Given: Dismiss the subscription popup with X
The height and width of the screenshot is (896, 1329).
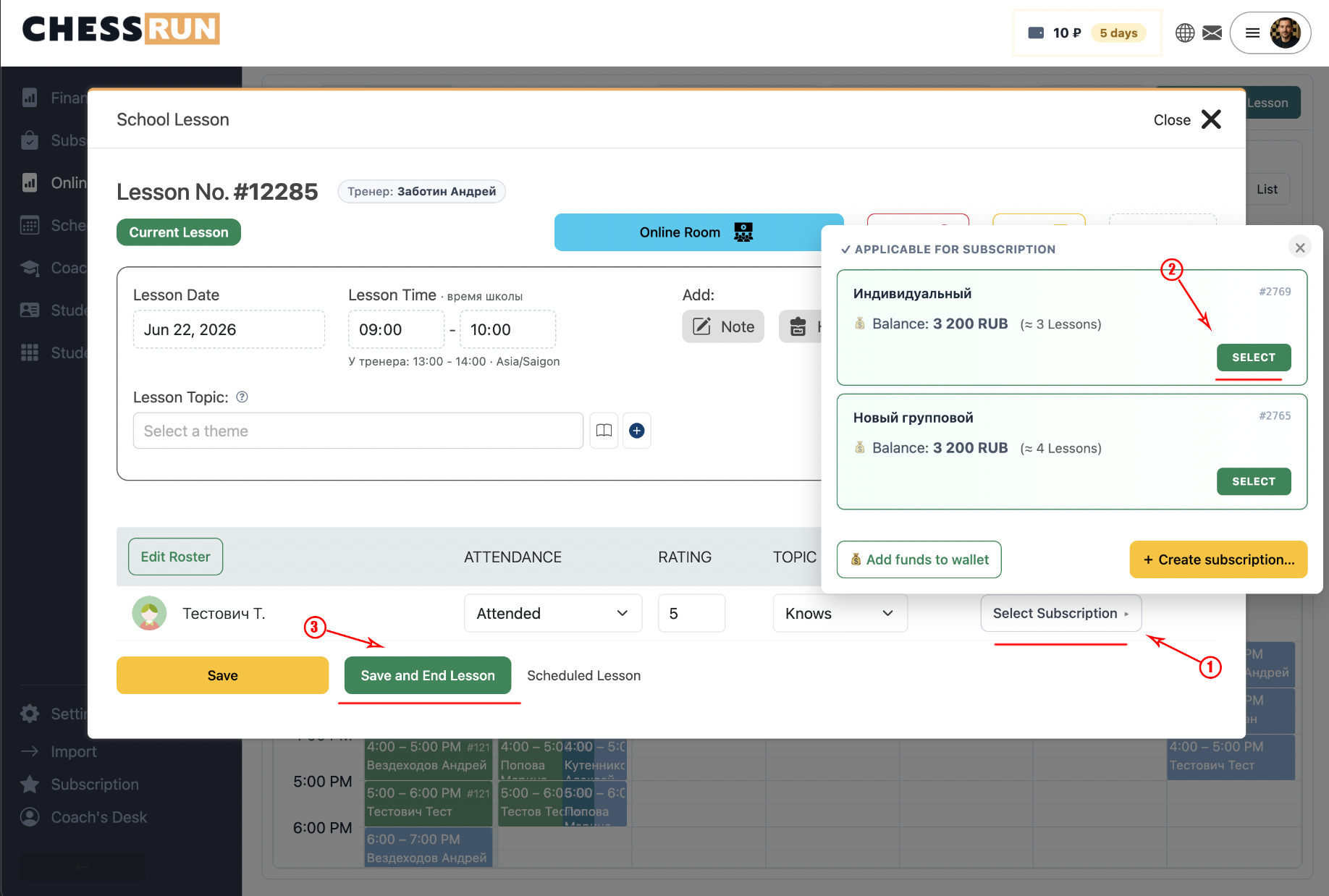Looking at the screenshot, I should click(x=1300, y=248).
